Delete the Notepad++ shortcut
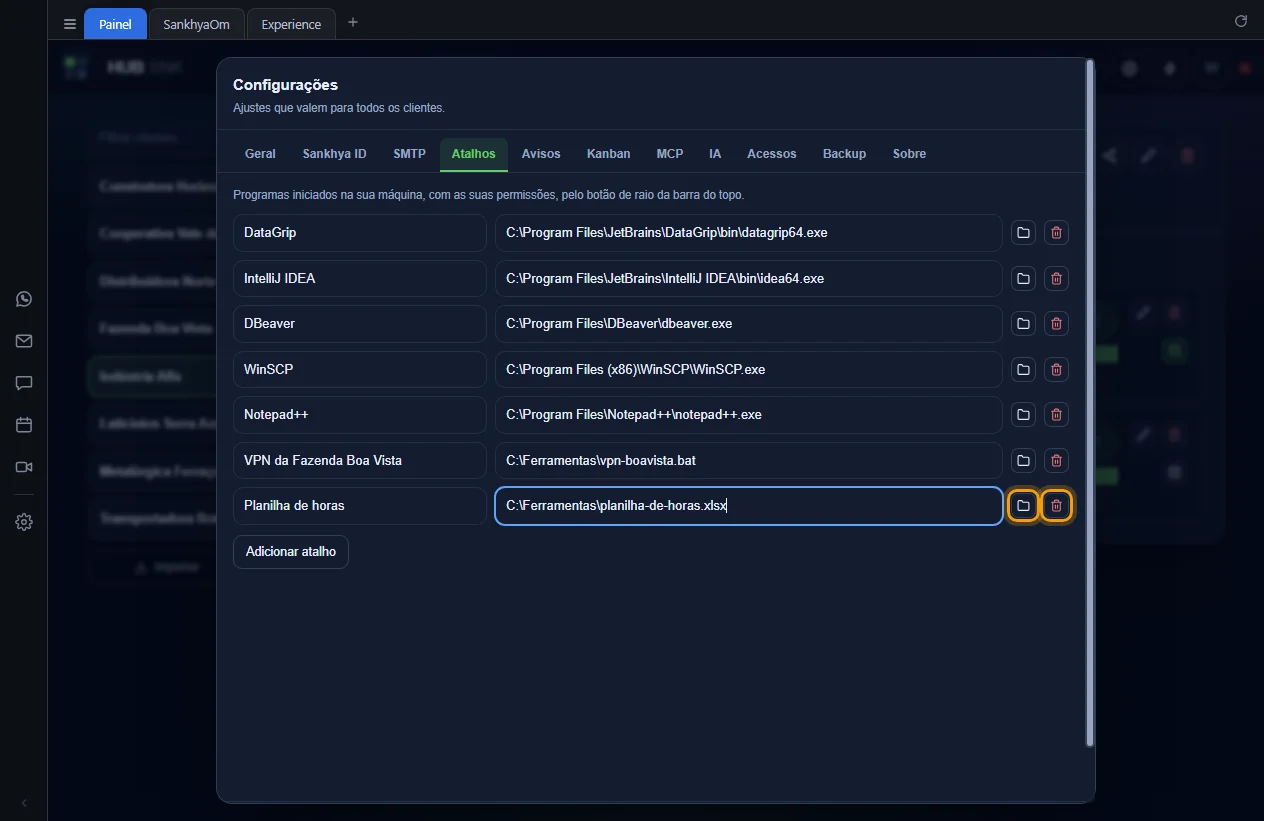The width and height of the screenshot is (1264, 821). [1056, 415]
